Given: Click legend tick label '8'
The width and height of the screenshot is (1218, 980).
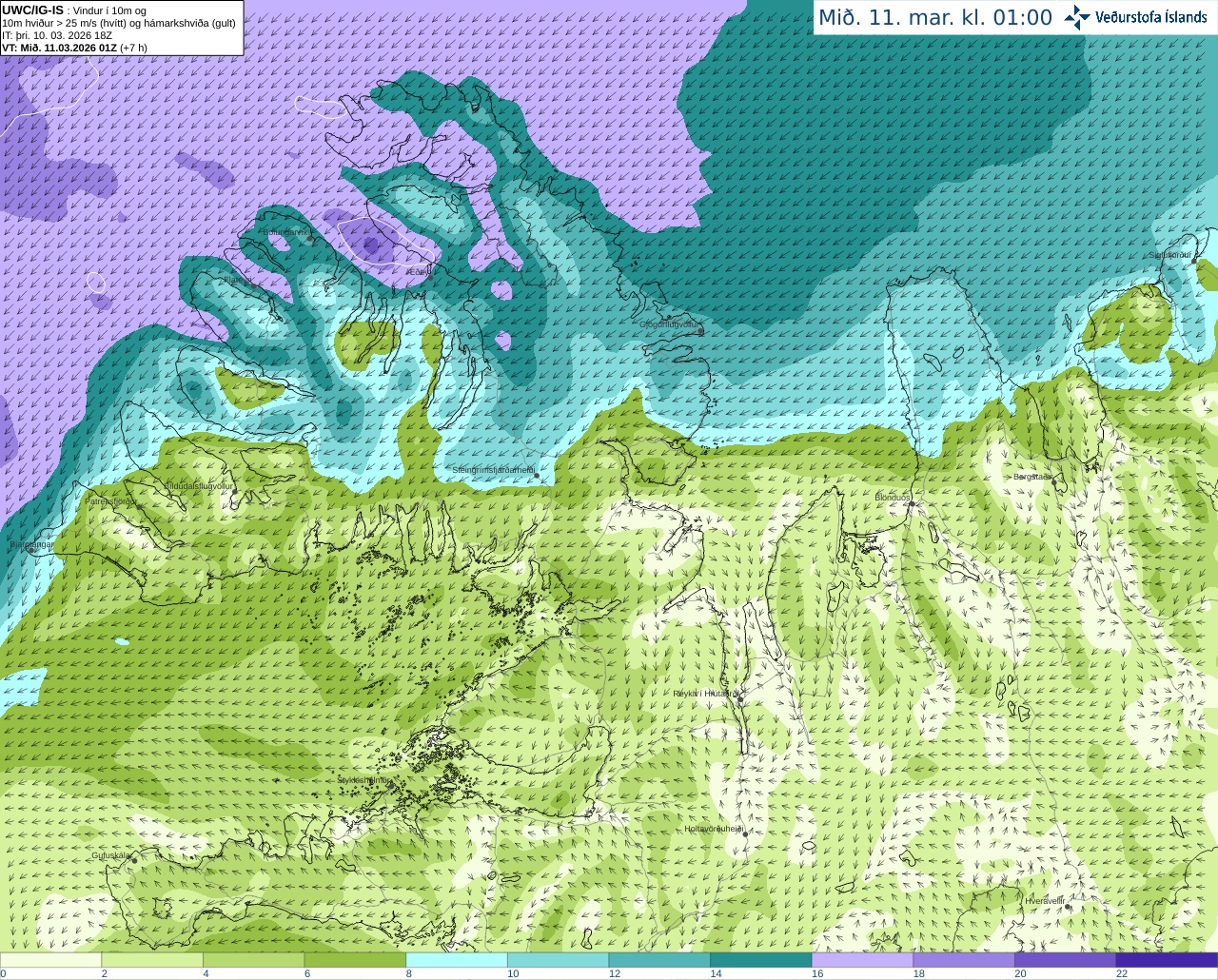Looking at the screenshot, I should point(409,973).
